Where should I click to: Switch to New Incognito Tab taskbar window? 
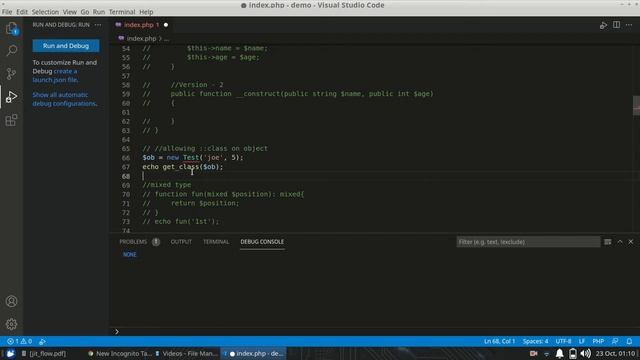coord(120,354)
